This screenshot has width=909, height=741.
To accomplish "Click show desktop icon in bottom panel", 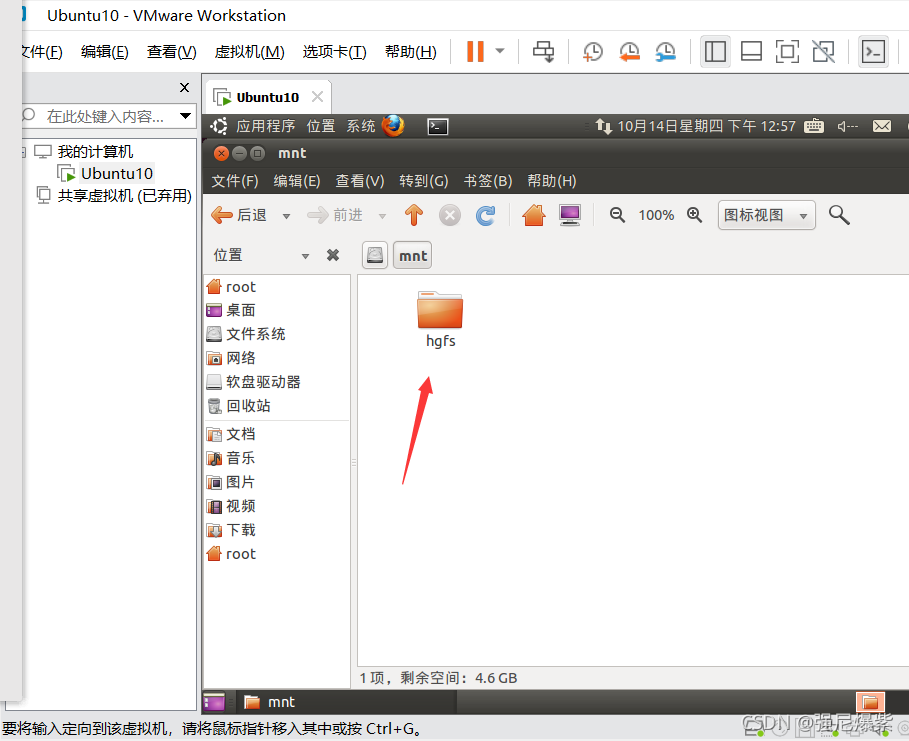I will 214,702.
